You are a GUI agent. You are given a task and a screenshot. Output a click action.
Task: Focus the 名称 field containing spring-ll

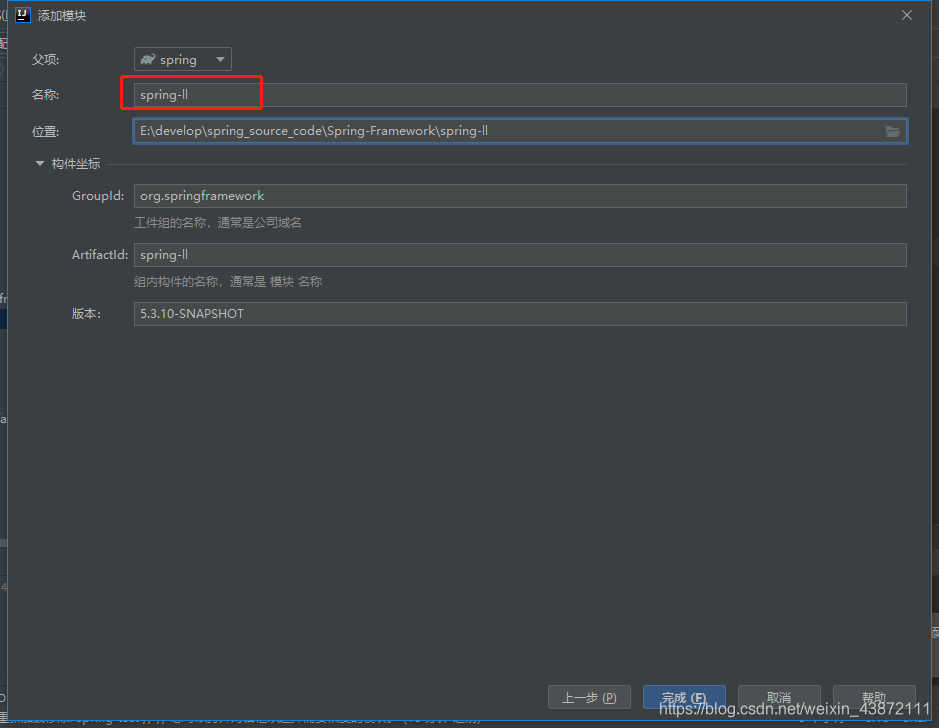[x=520, y=95]
